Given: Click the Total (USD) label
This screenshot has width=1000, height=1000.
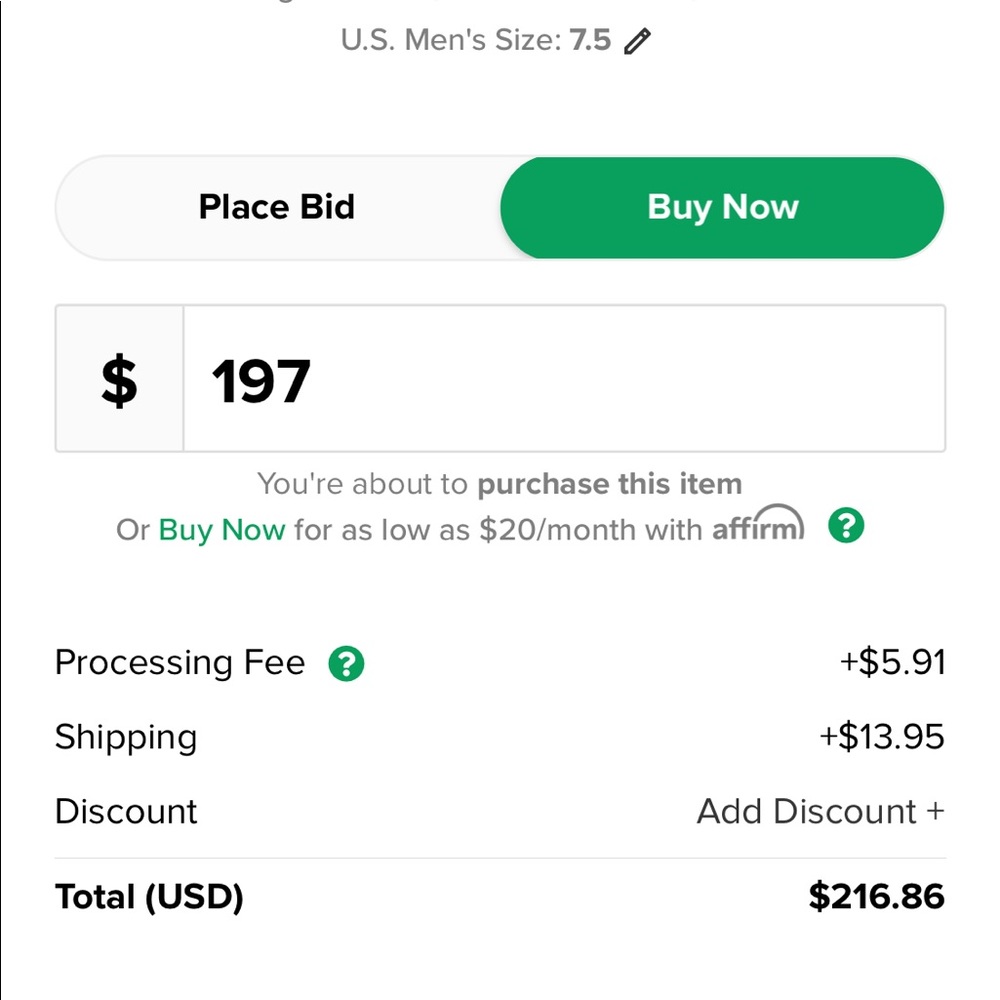Looking at the screenshot, I should (149, 897).
